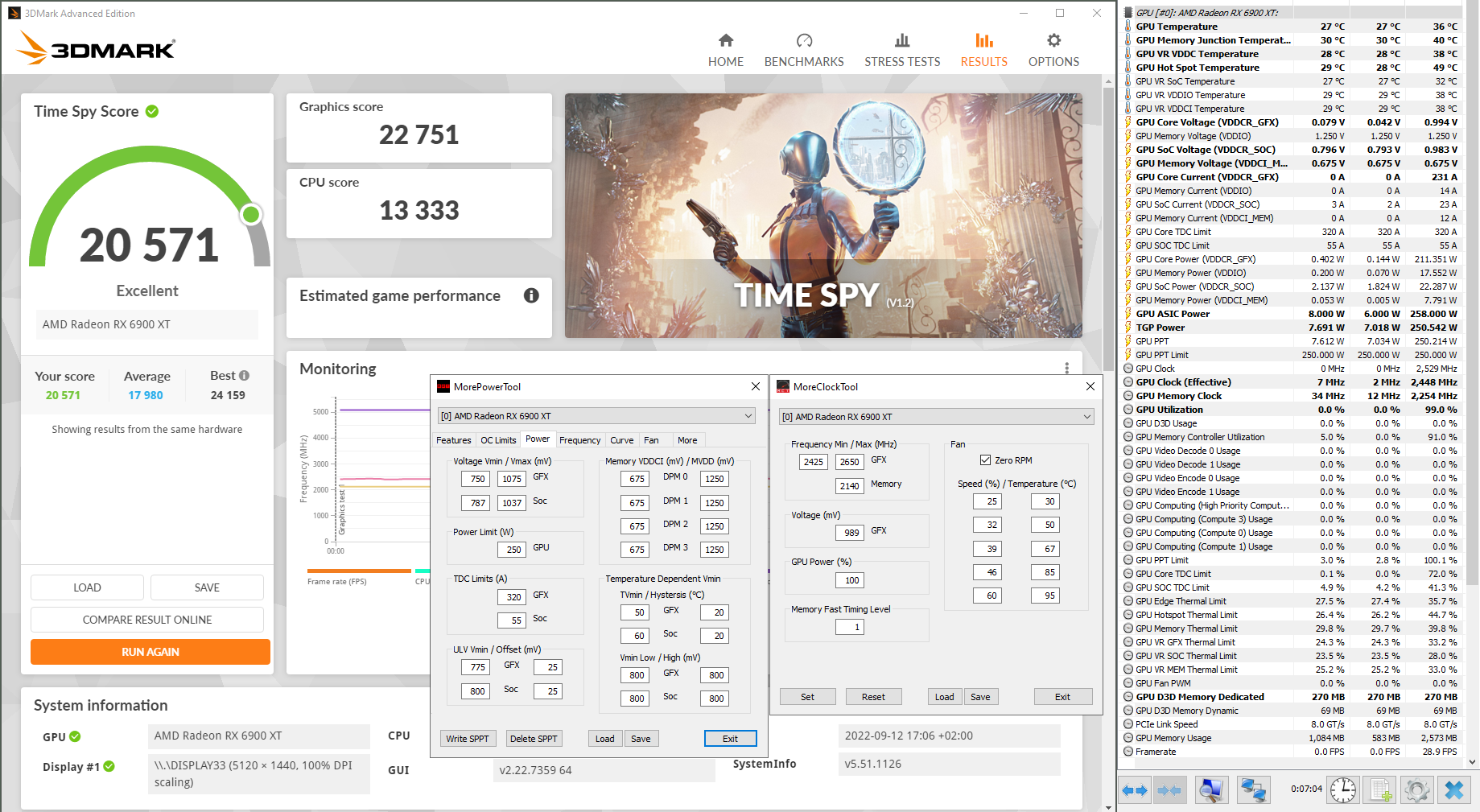Click the green check beside Time Spy Score
This screenshot has width=1480, height=812.
pyautogui.click(x=152, y=111)
